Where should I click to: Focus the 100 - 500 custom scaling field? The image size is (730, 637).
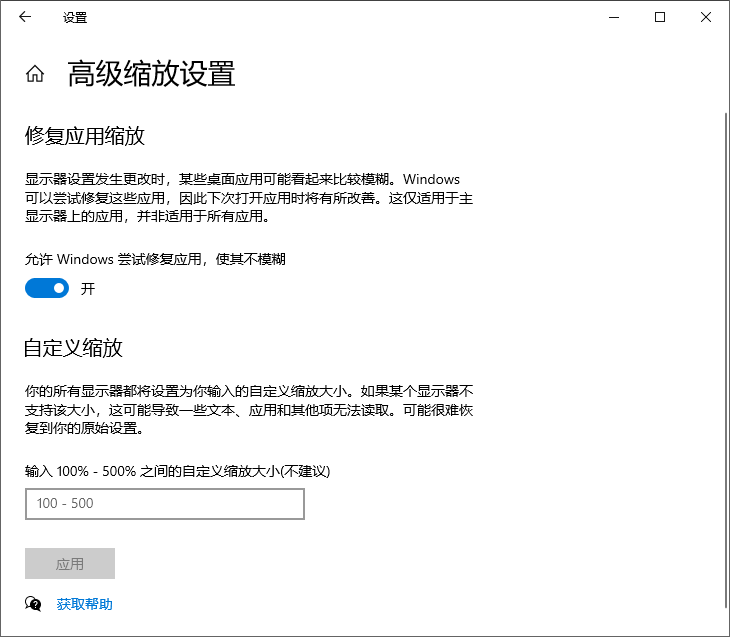point(165,504)
